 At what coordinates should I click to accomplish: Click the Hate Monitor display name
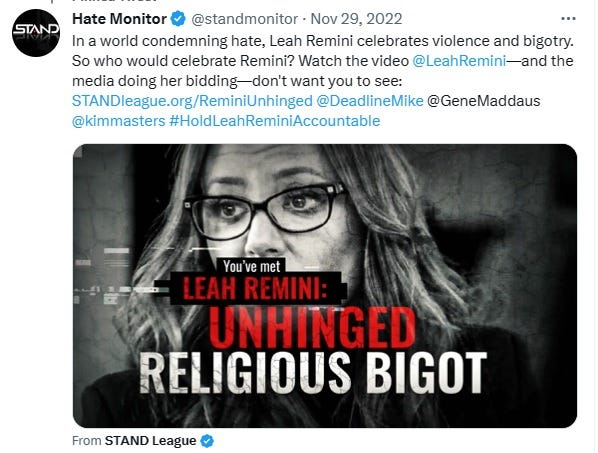point(119,19)
